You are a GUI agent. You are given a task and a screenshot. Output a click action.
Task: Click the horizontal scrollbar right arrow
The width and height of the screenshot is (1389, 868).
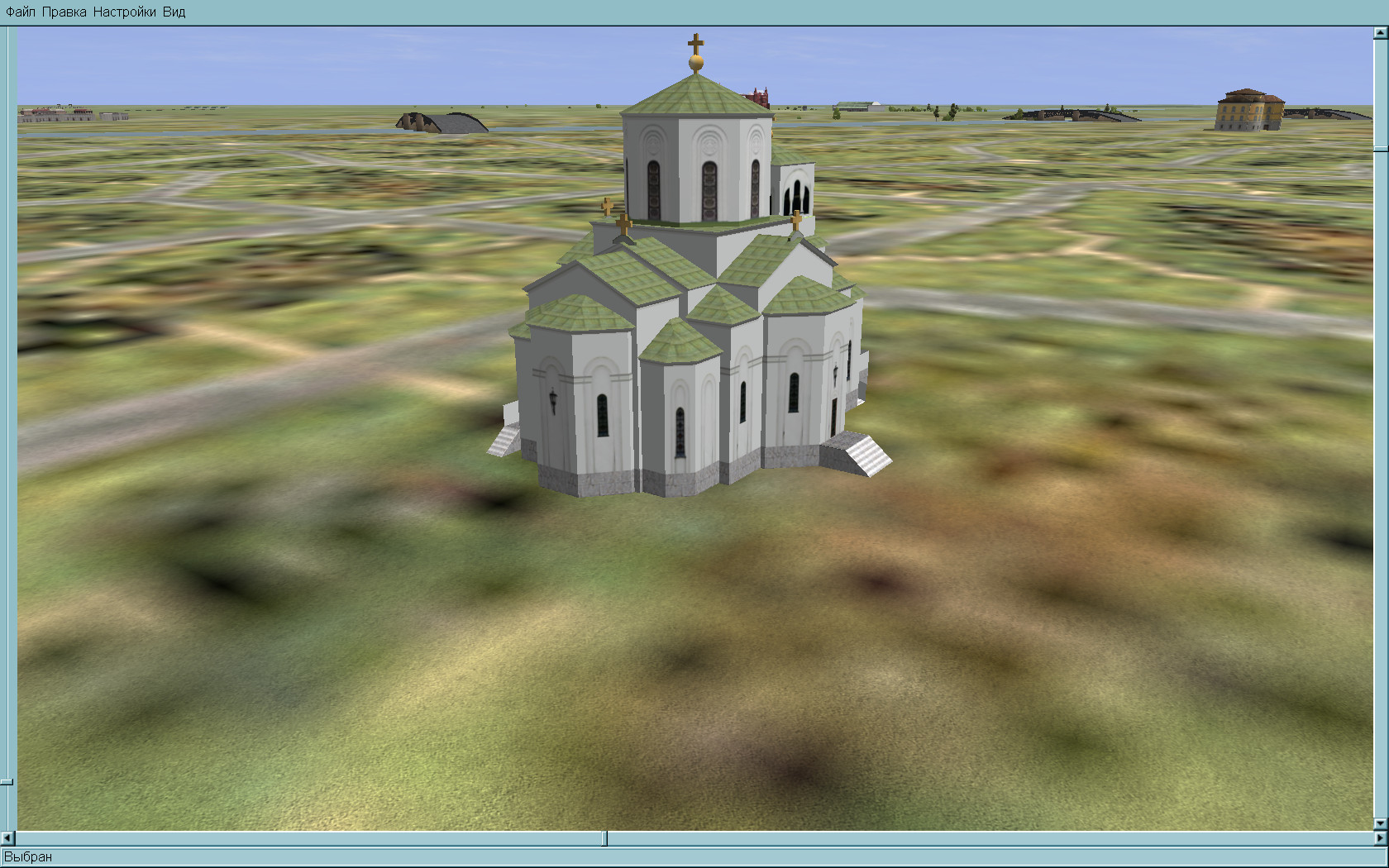click(x=1381, y=838)
